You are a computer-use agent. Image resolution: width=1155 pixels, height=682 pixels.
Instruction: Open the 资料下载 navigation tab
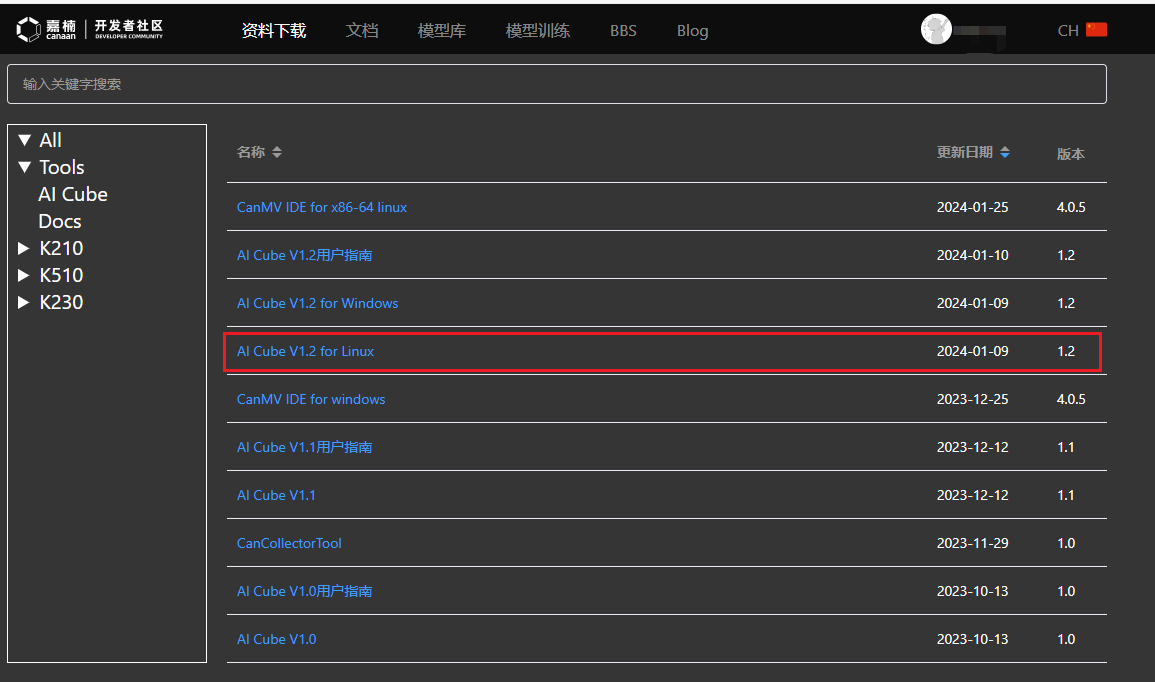click(274, 30)
